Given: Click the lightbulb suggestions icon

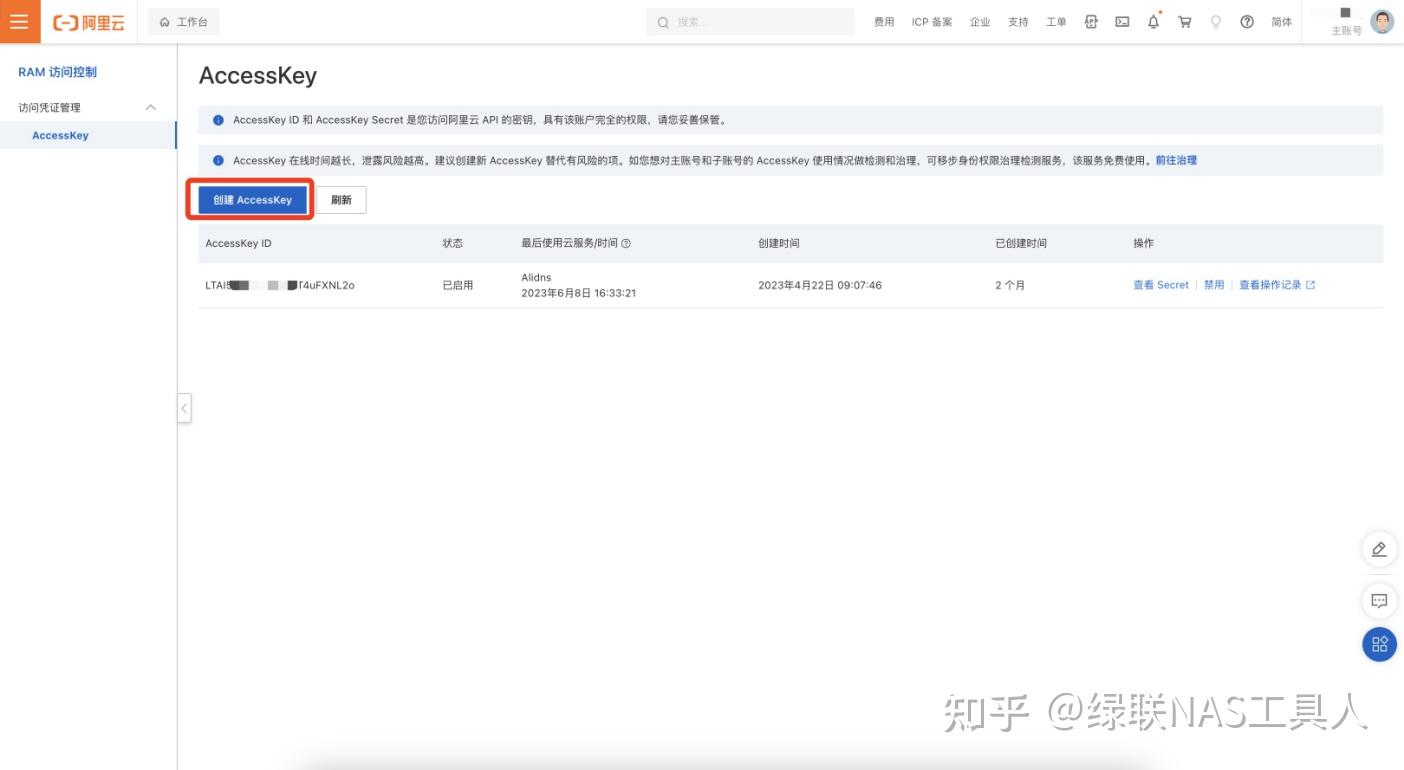Looking at the screenshot, I should [1216, 22].
